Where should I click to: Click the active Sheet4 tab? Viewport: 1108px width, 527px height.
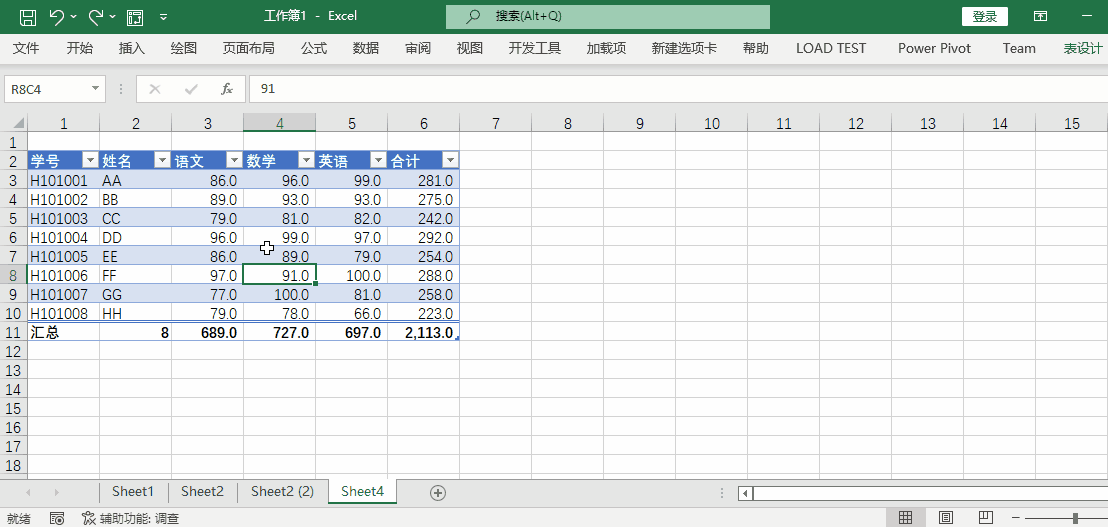click(x=363, y=492)
